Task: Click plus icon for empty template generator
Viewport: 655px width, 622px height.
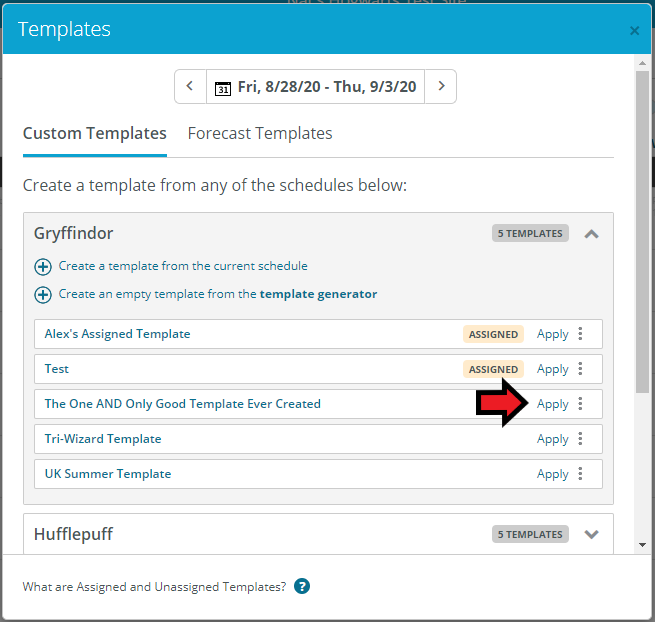Action: click(43, 295)
